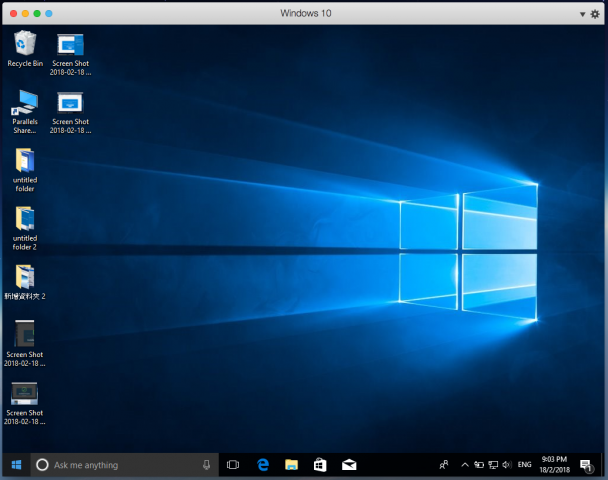Select the Screen Shot file beside Recycle Bin

[x=70, y=54]
